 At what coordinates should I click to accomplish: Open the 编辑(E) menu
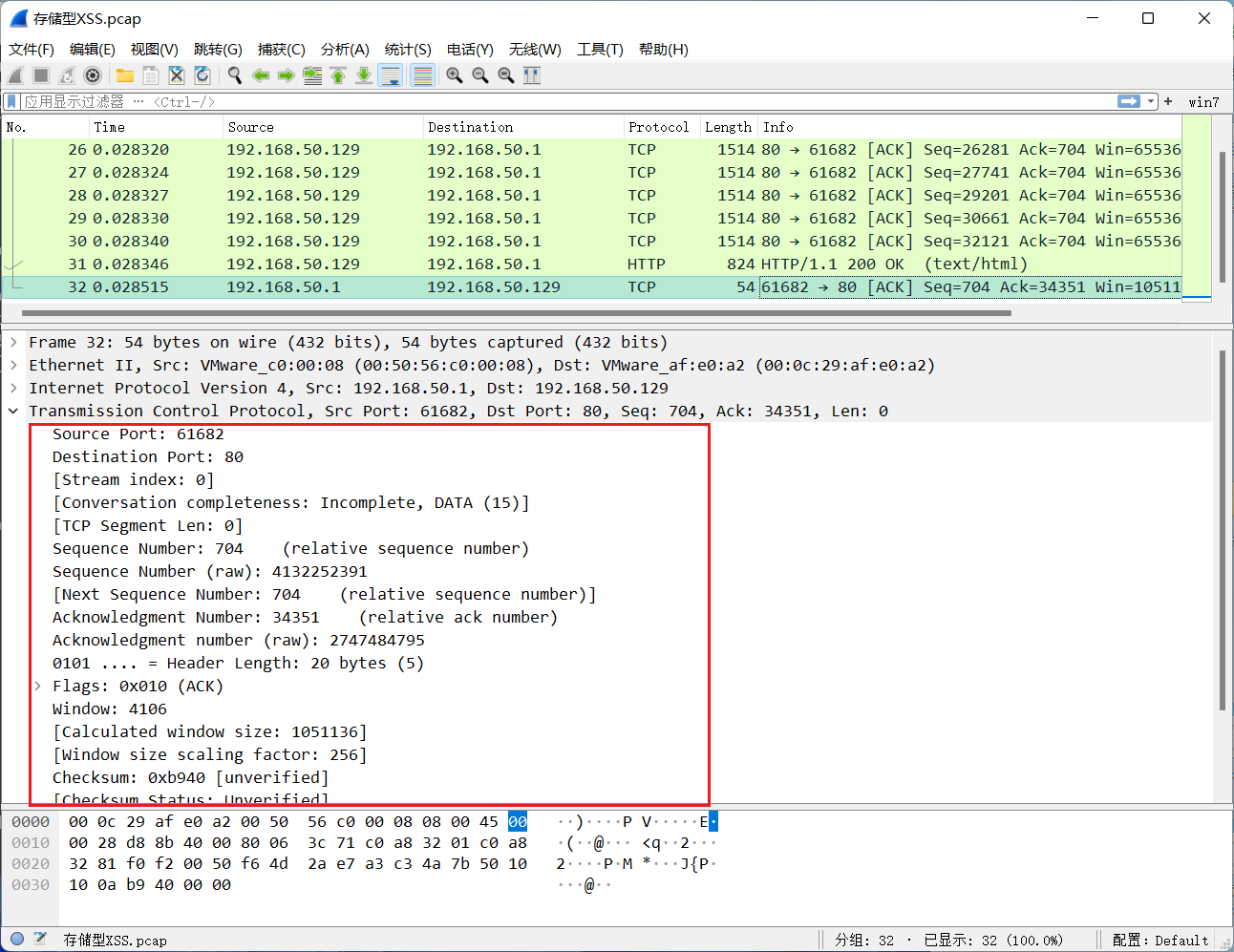pyautogui.click(x=93, y=50)
